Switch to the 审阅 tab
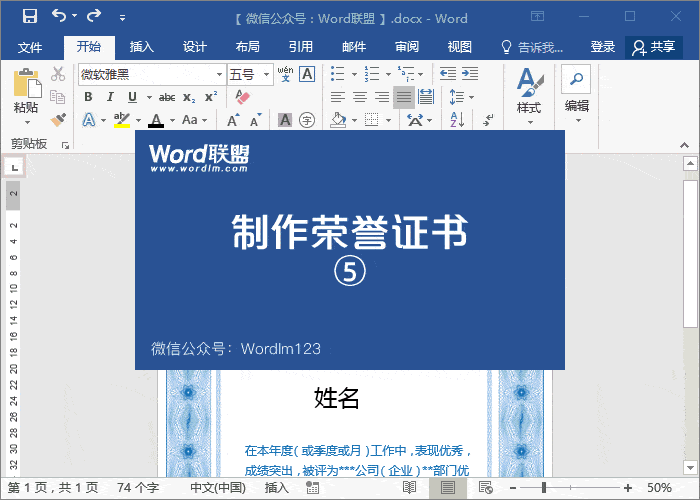 pyautogui.click(x=407, y=47)
